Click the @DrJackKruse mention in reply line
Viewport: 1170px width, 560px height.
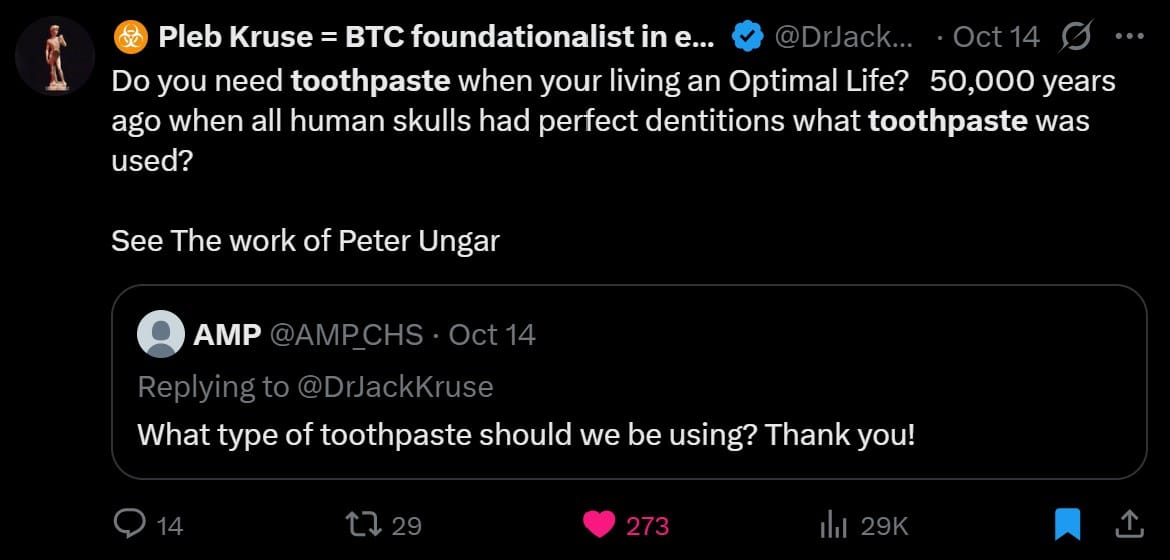click(395, 386)
